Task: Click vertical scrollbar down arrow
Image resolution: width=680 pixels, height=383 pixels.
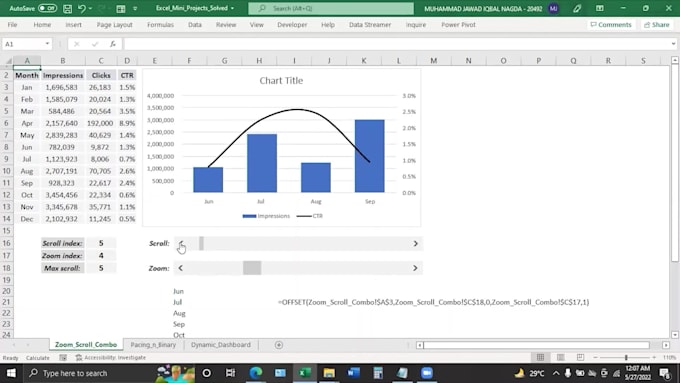Action: [675, 335]
